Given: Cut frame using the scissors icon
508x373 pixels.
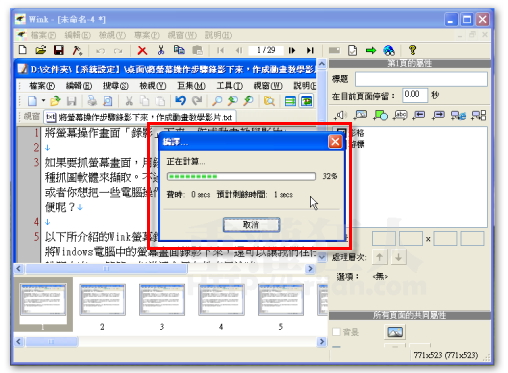Looking at the screenshot, I should [161, 50].
